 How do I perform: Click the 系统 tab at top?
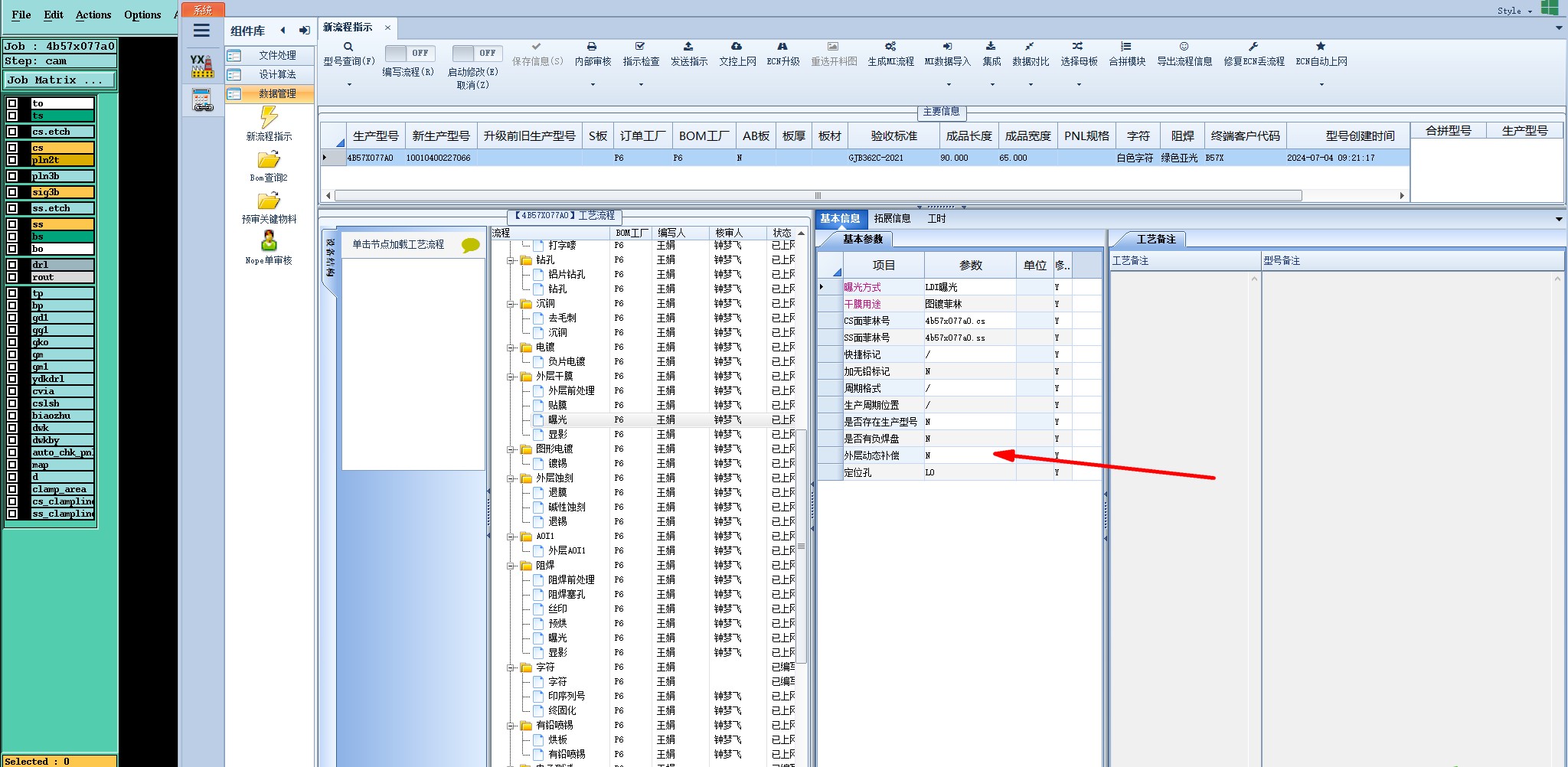203,10
